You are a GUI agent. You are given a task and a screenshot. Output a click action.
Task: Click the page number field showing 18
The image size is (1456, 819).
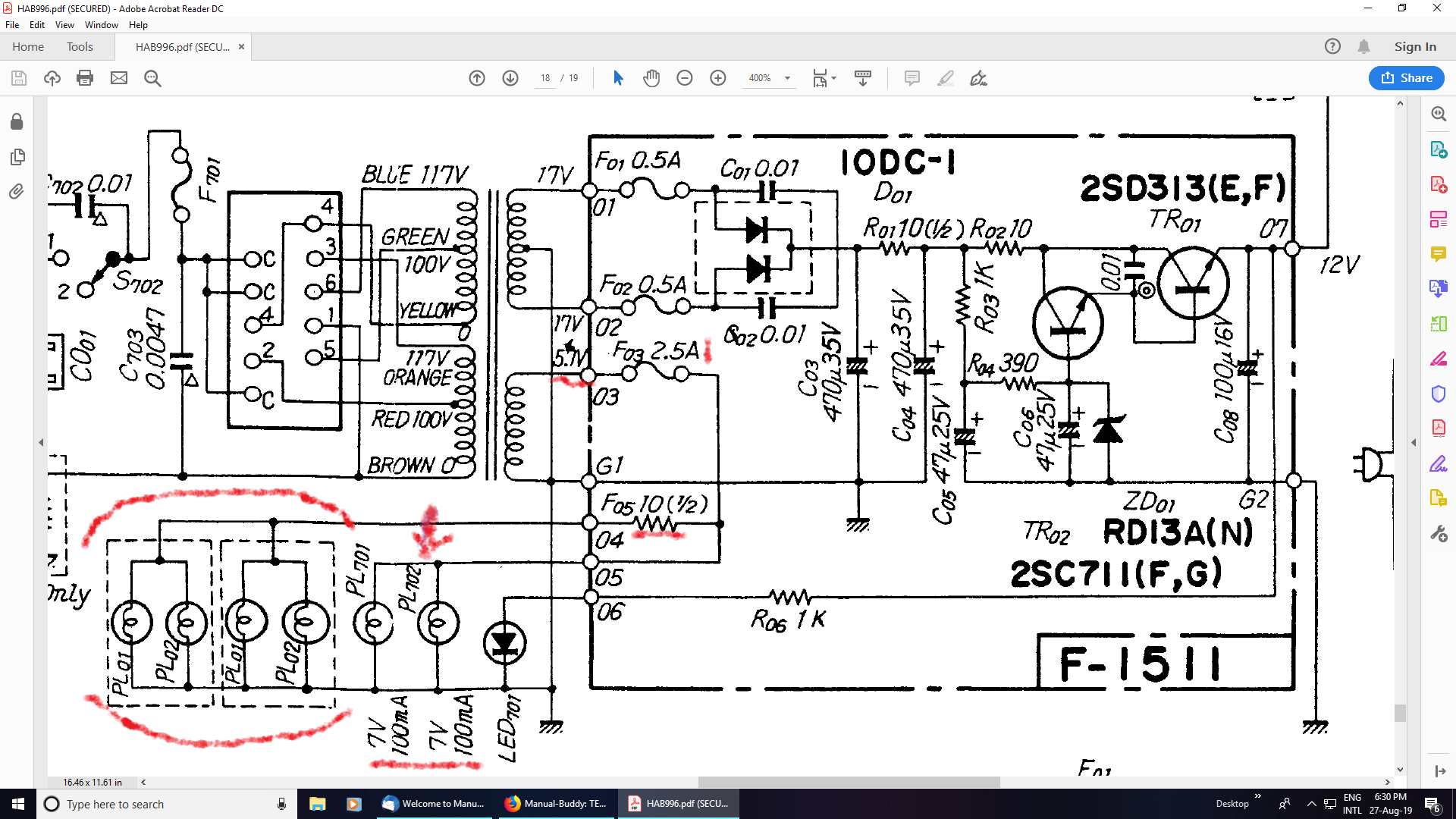(x=545, y=78)
